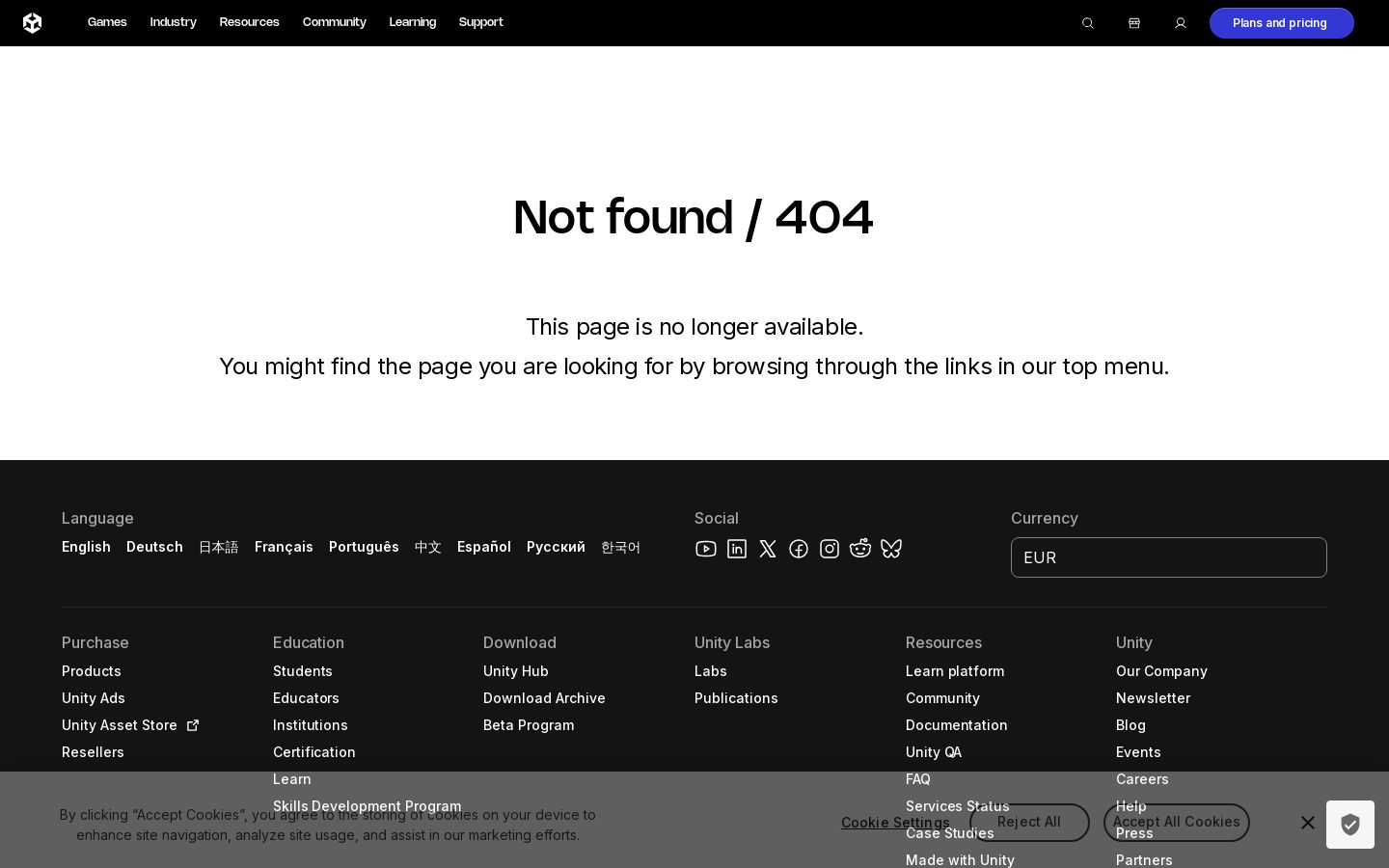
Task: Open the Download Archive link
Action: 544,698
